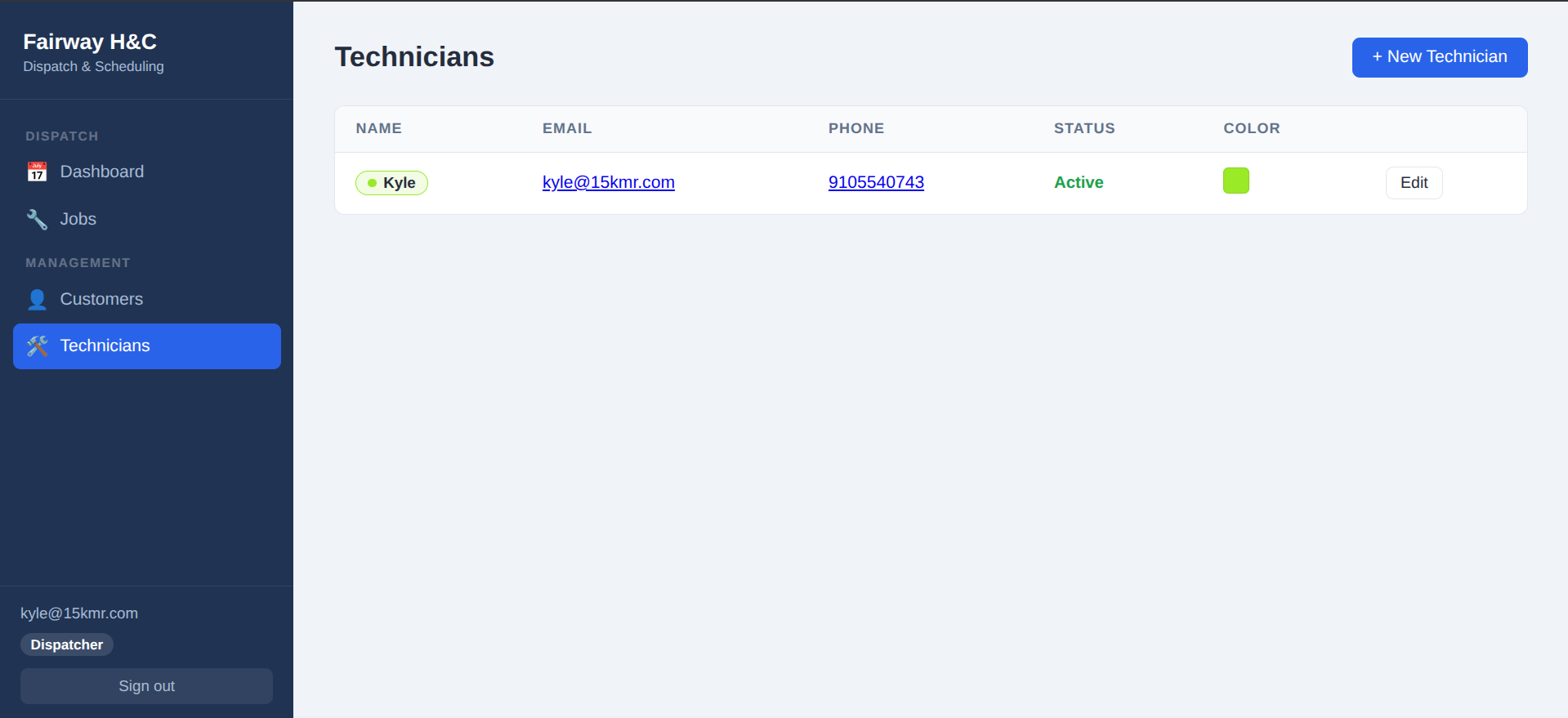
Task: Click the Technicians hammer-and-wrench icon
Action: 37,346
